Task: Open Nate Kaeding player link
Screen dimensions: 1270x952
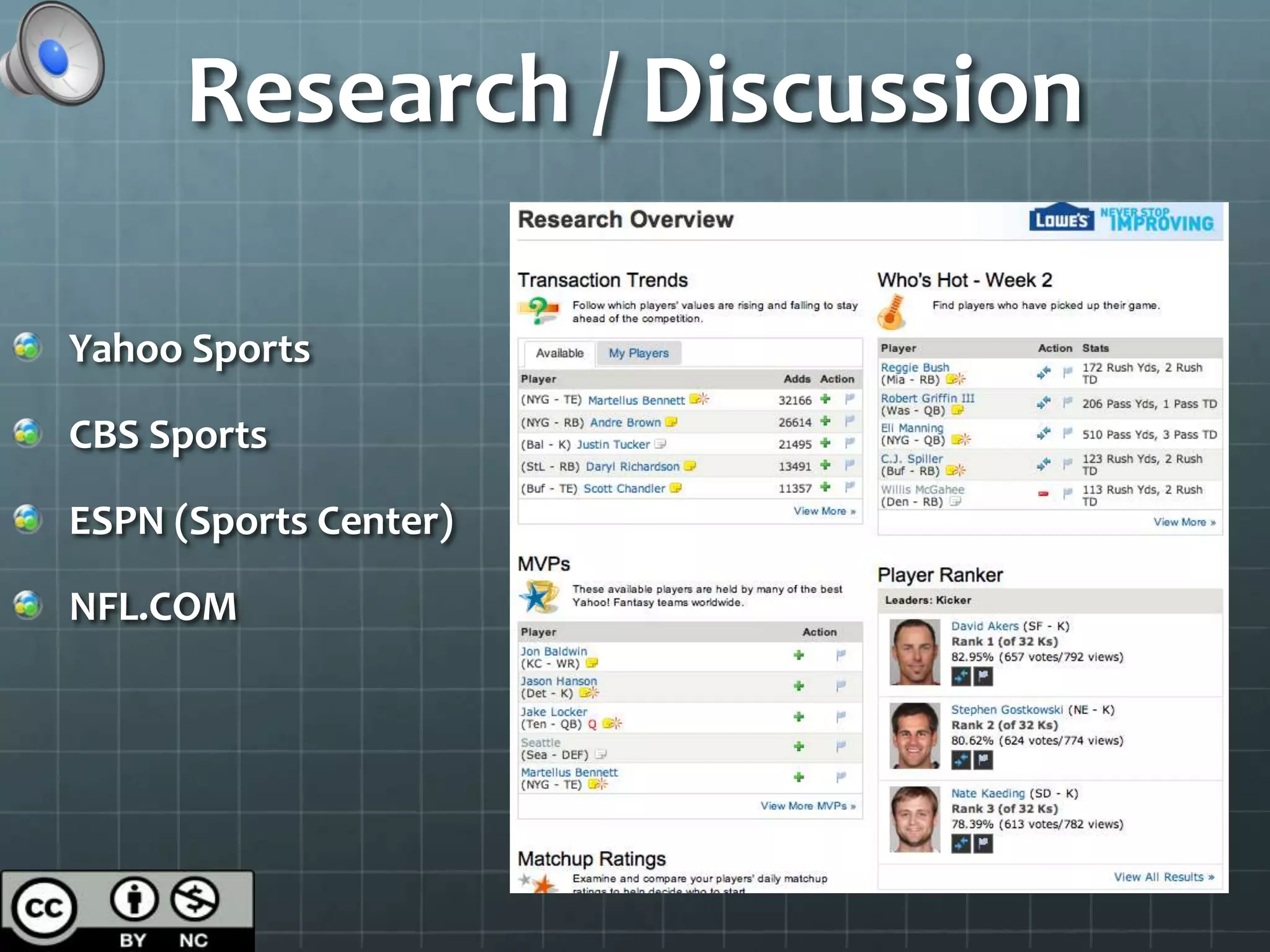Action: point(987,793)
